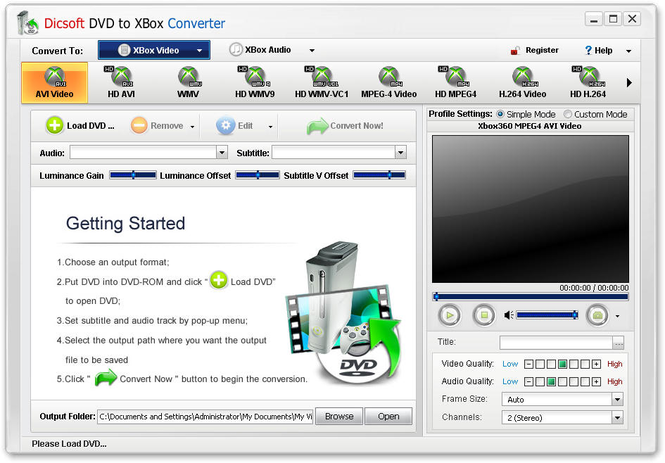
Task: Open the Edit dropdown arrow
Action: point(270,126)
